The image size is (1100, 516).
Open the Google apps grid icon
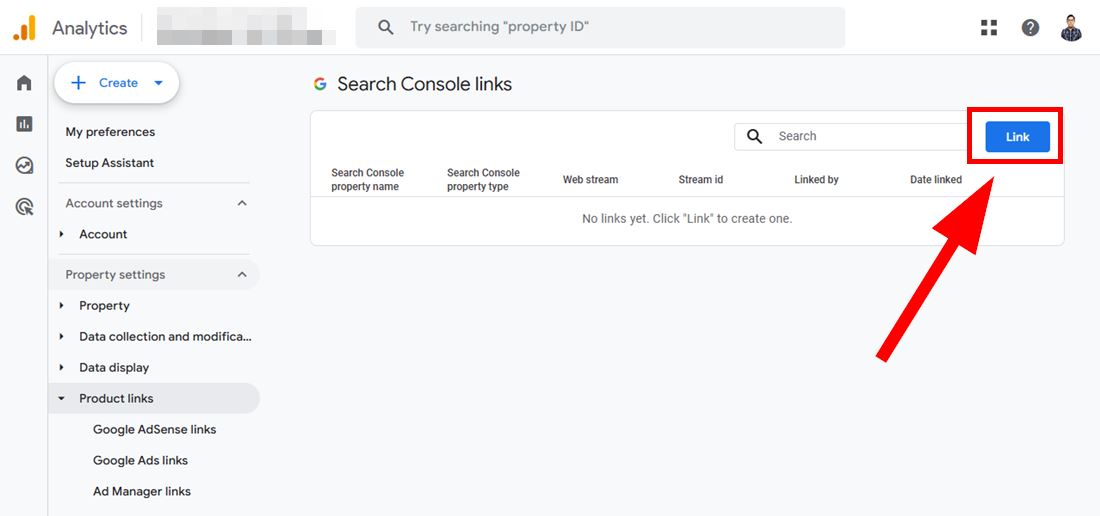pos(988,27)
